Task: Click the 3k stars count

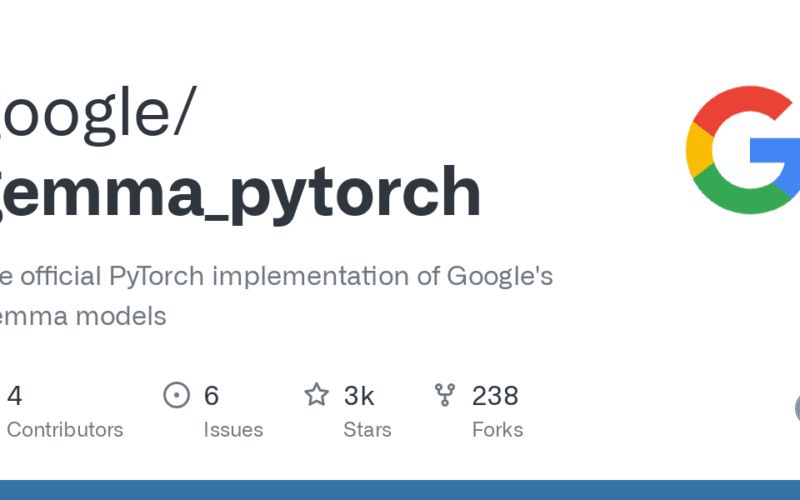Action: pos(359,396)
